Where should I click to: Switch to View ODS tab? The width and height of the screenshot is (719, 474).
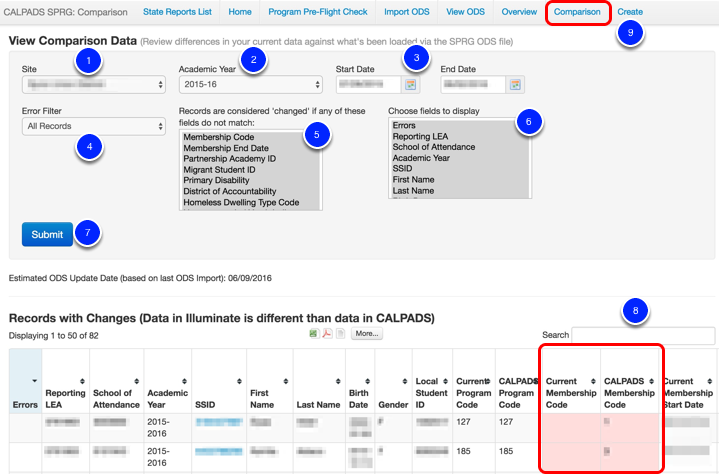[465, 12]
